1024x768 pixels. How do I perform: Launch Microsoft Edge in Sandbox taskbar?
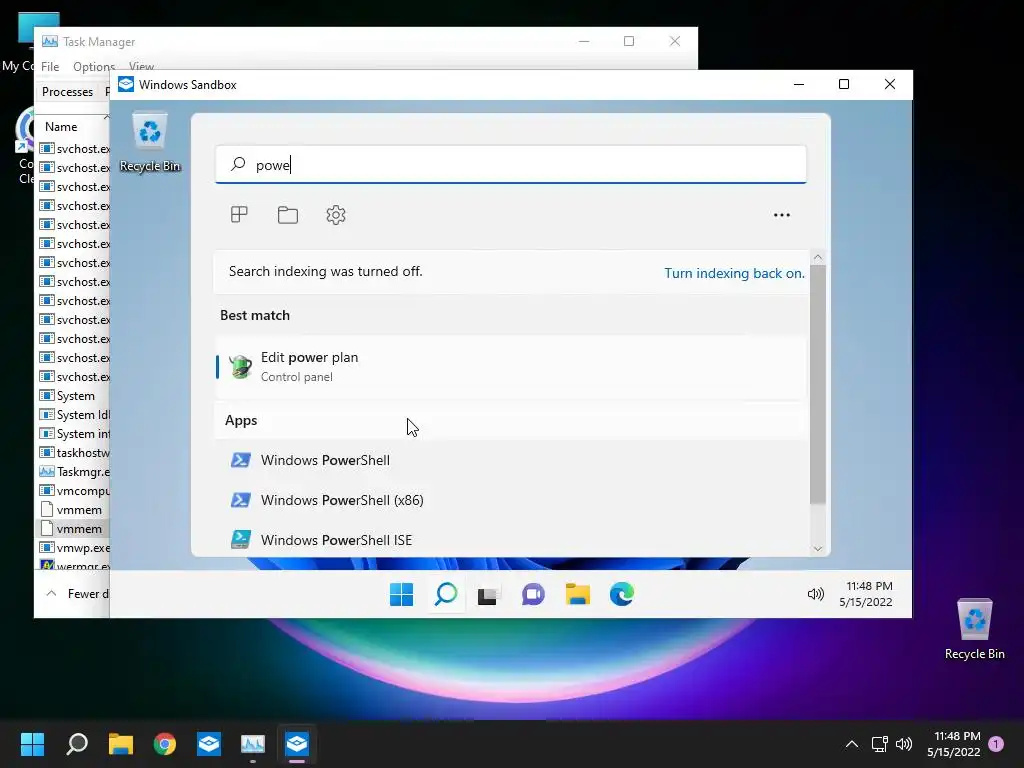[622, 594]
